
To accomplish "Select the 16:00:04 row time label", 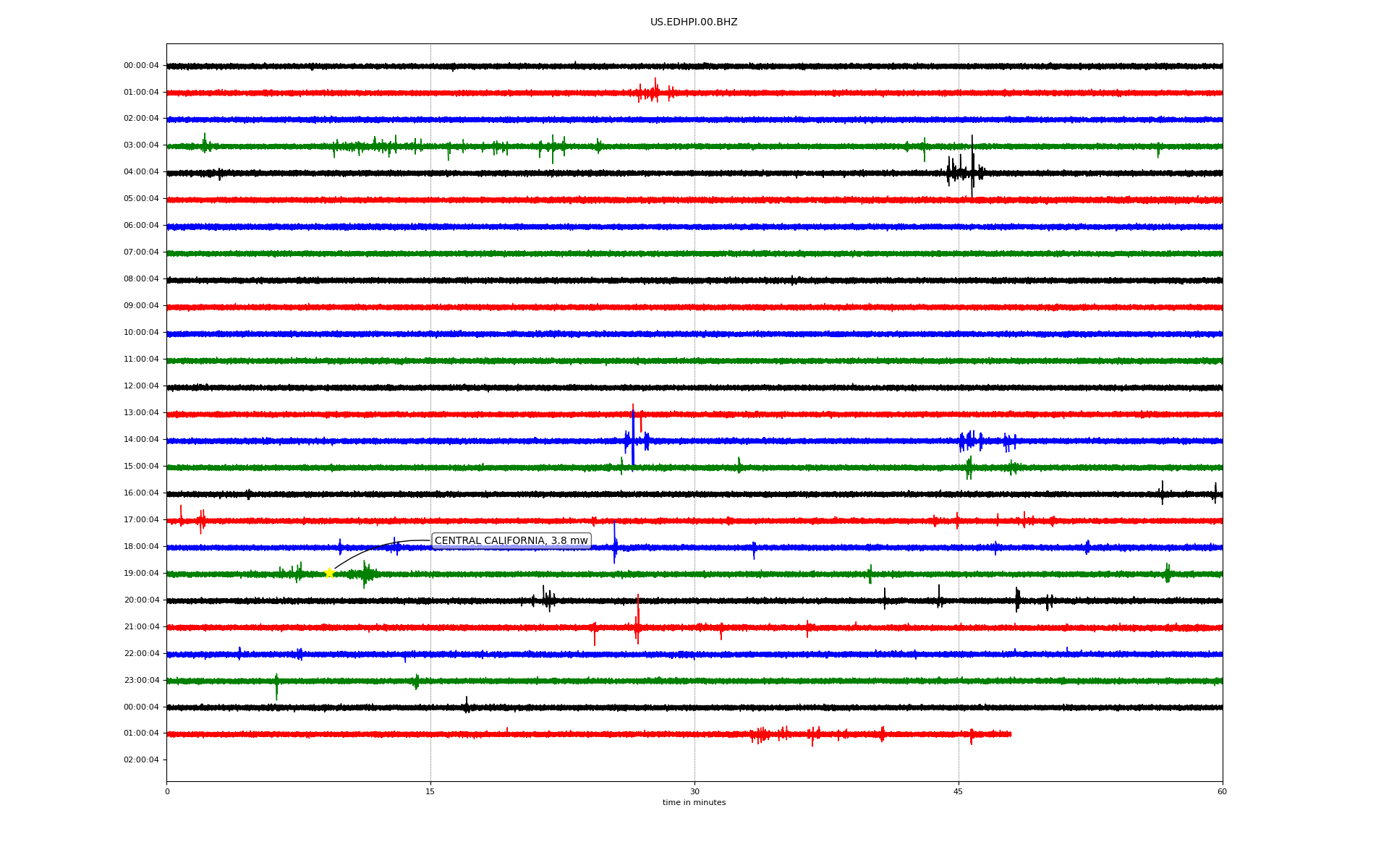I will (x=141, y=493).
